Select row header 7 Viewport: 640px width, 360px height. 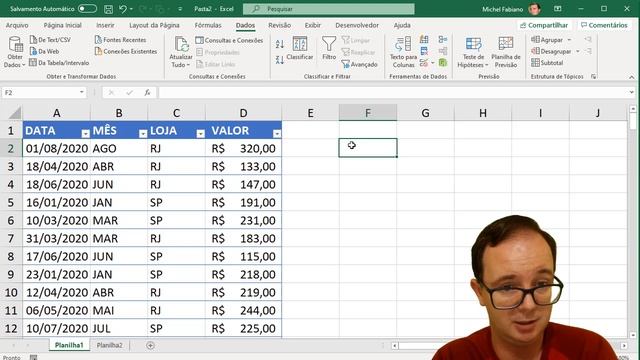click(11, 238)
